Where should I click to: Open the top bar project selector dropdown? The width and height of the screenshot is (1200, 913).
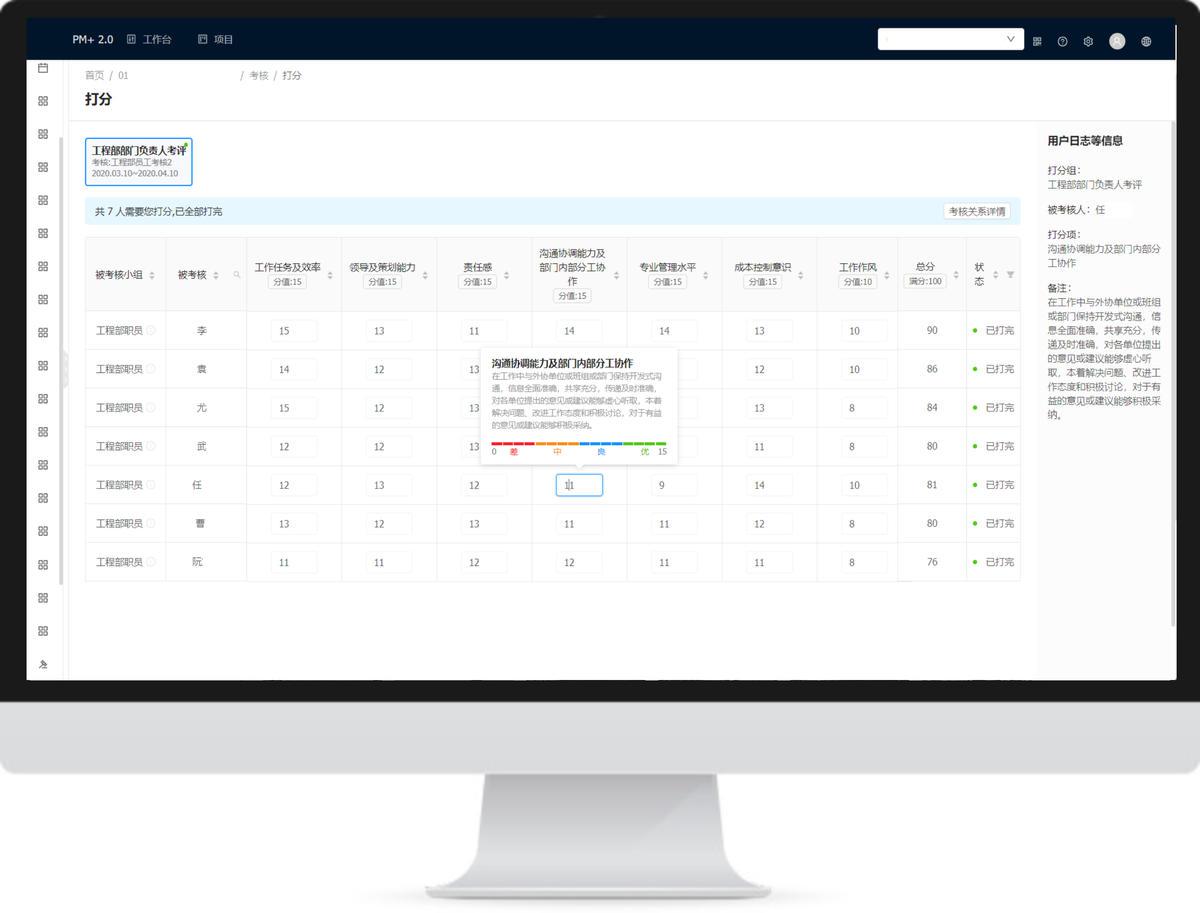pos(950,39)
